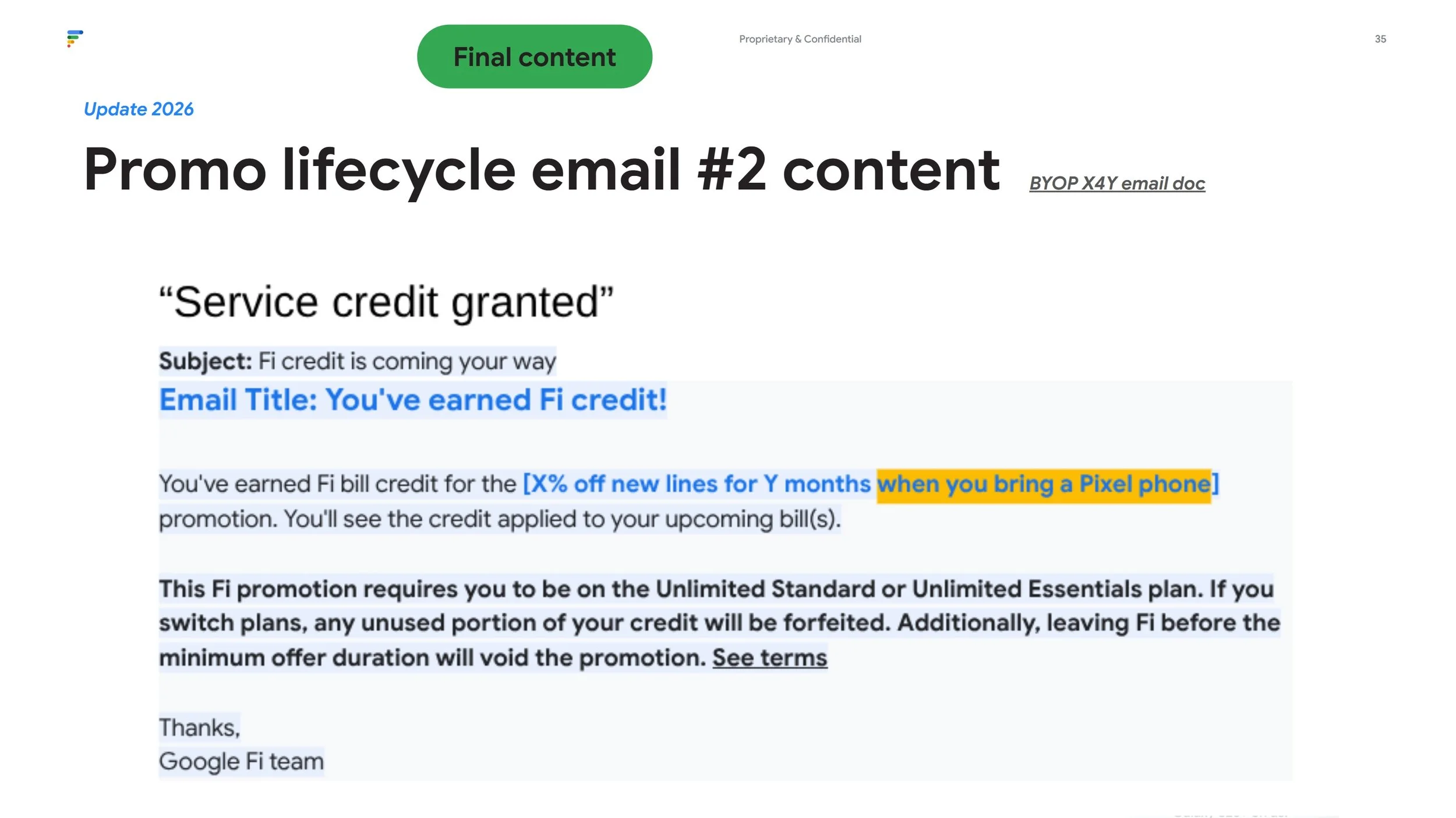
Task: Click the highlighted when you bring a Pixel phone
Action: pyautogui.click(x=1044, y=485)
